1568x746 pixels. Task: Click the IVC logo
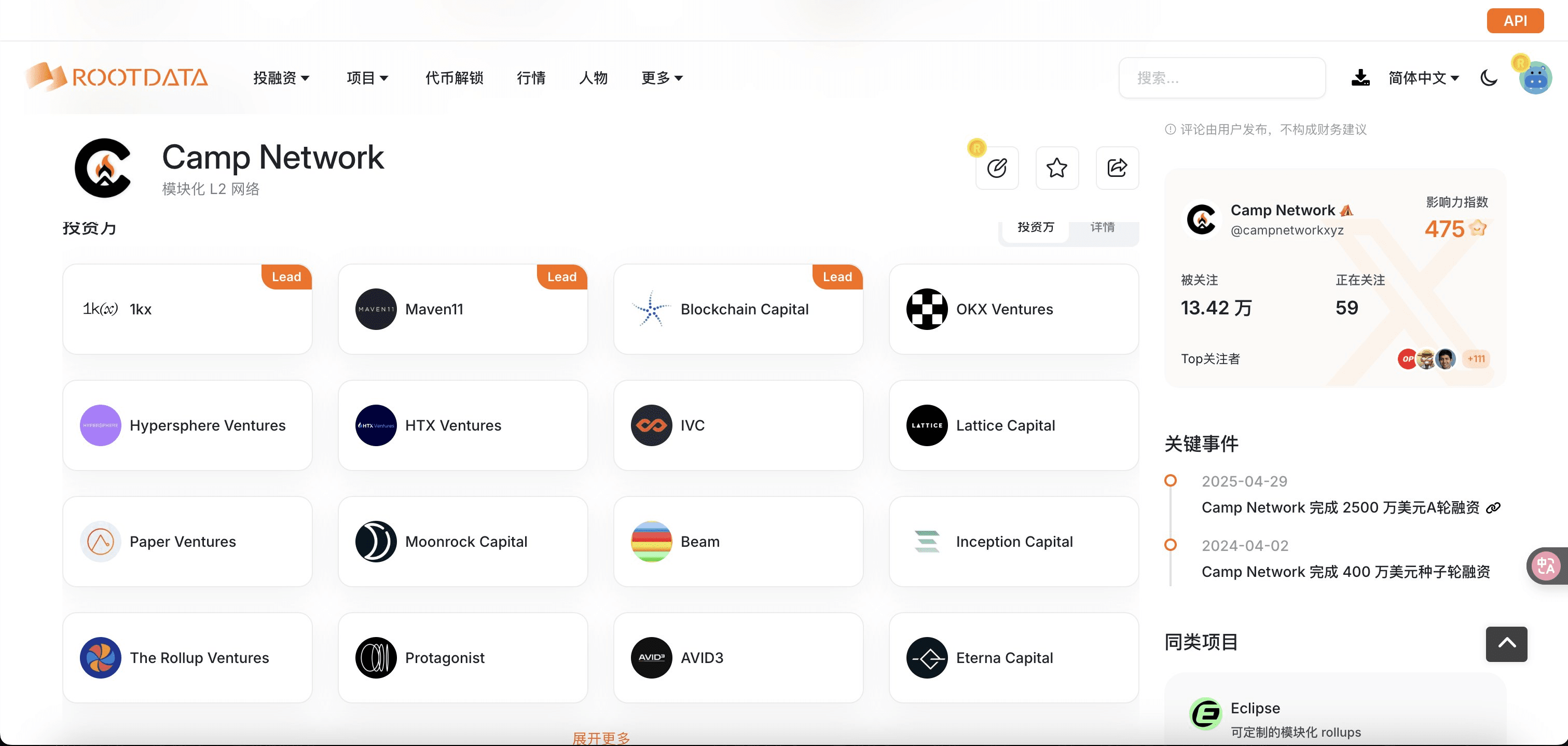click(x=651, y=425)
